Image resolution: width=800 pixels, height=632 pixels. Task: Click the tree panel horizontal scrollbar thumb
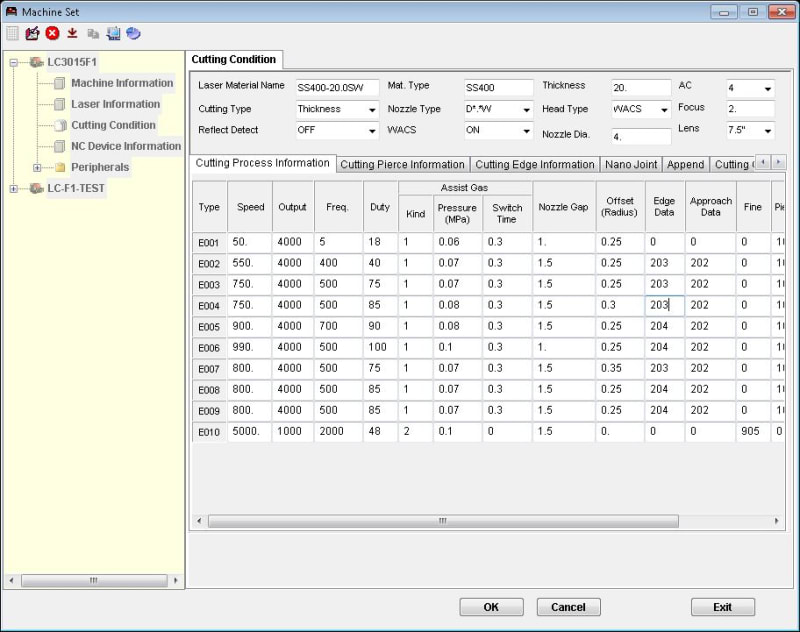click(94, 580)
